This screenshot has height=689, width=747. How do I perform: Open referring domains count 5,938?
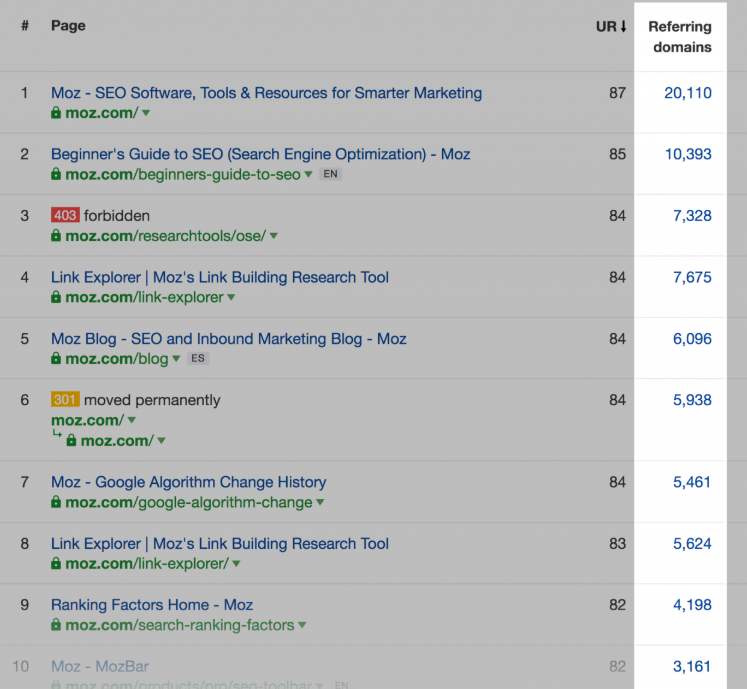point(692,400)
